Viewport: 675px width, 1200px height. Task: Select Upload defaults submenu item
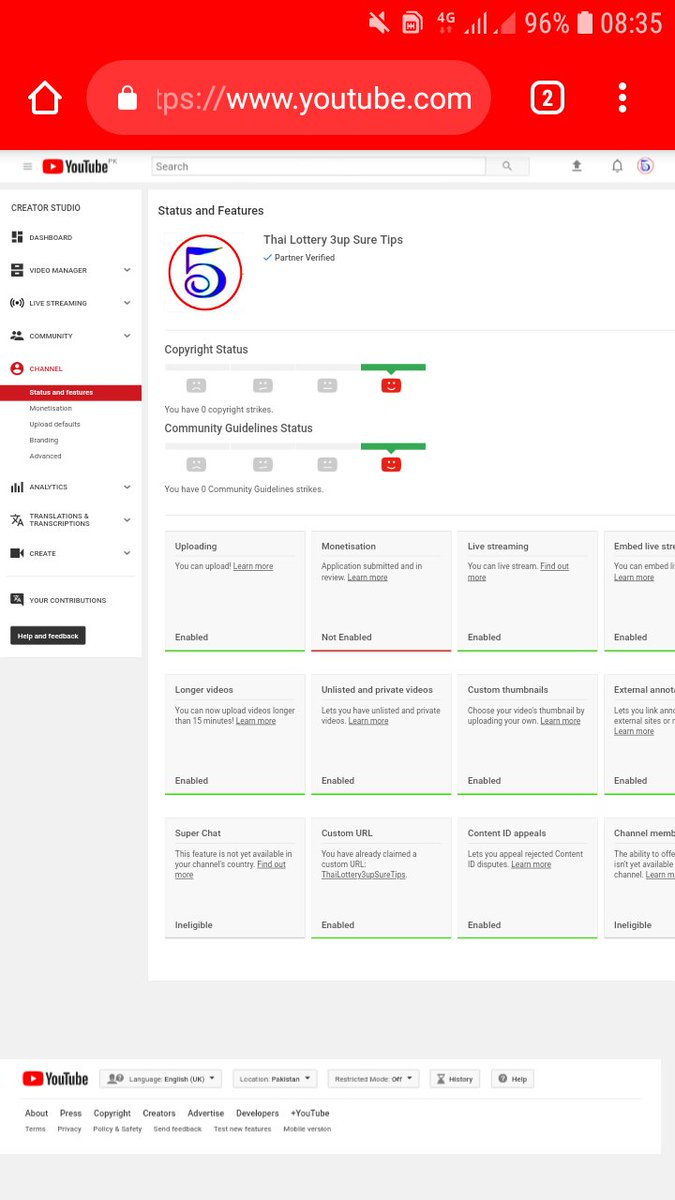55,424
